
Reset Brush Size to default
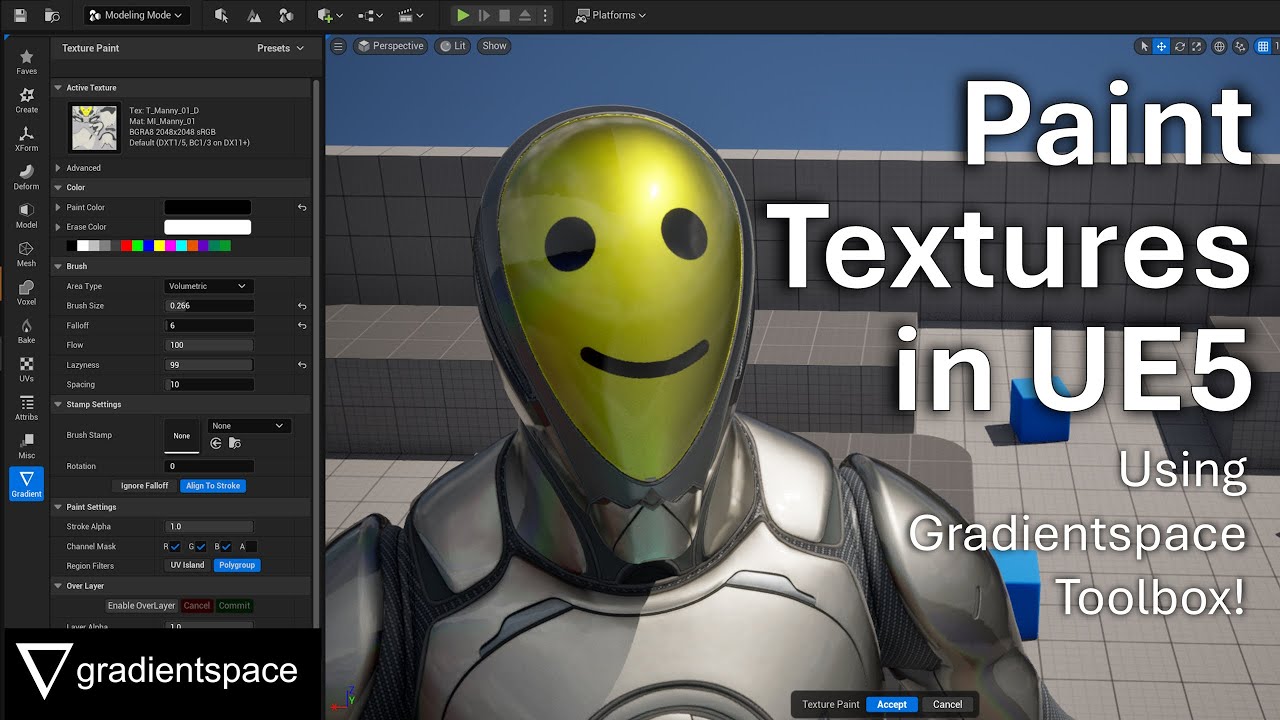point(302,306)
